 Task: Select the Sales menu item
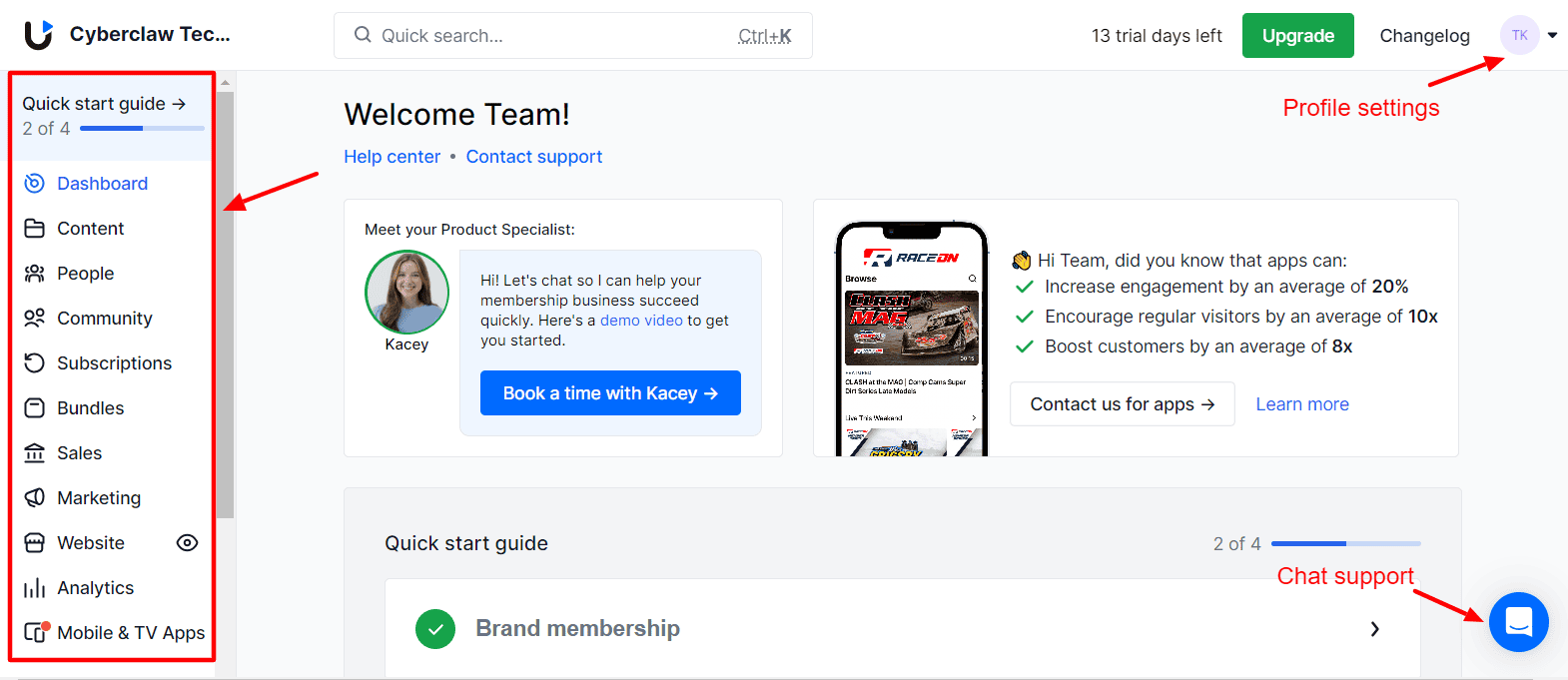pos(79,453)
